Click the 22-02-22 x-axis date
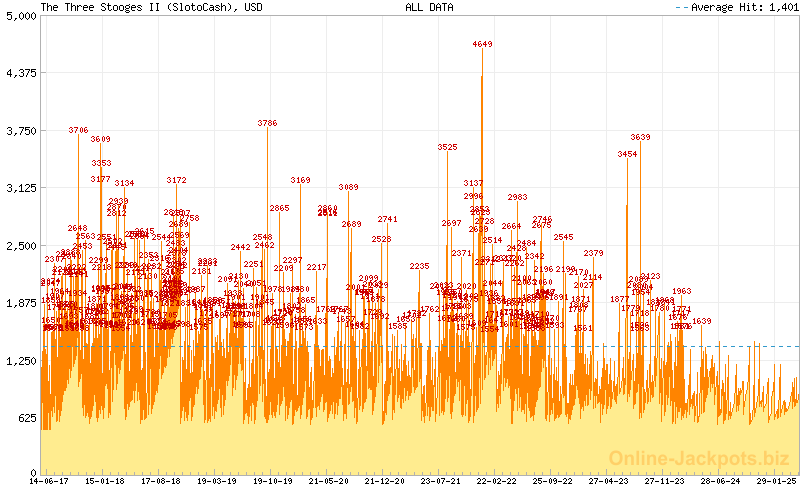This screenshot has width=800, height=490. pos(497,481)
